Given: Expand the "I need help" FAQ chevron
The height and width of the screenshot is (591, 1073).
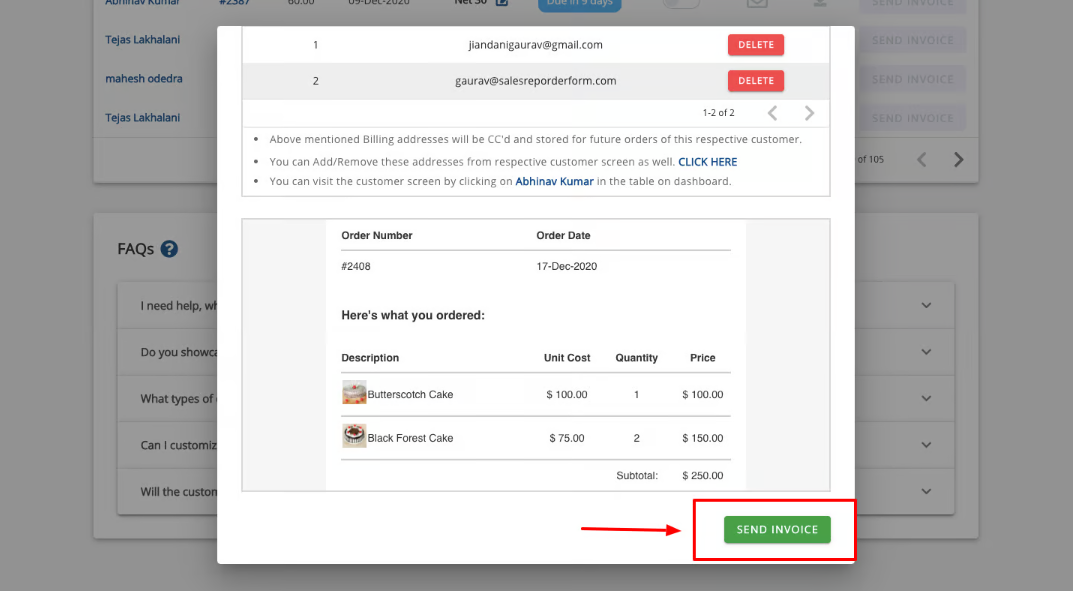Looking at the screenshot, I should 926,306.
